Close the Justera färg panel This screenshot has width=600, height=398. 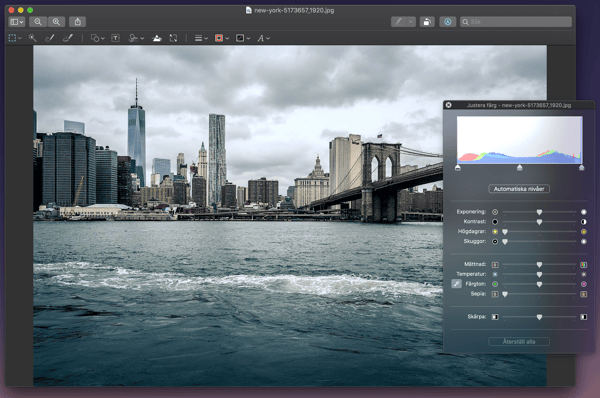coord(448,105)
